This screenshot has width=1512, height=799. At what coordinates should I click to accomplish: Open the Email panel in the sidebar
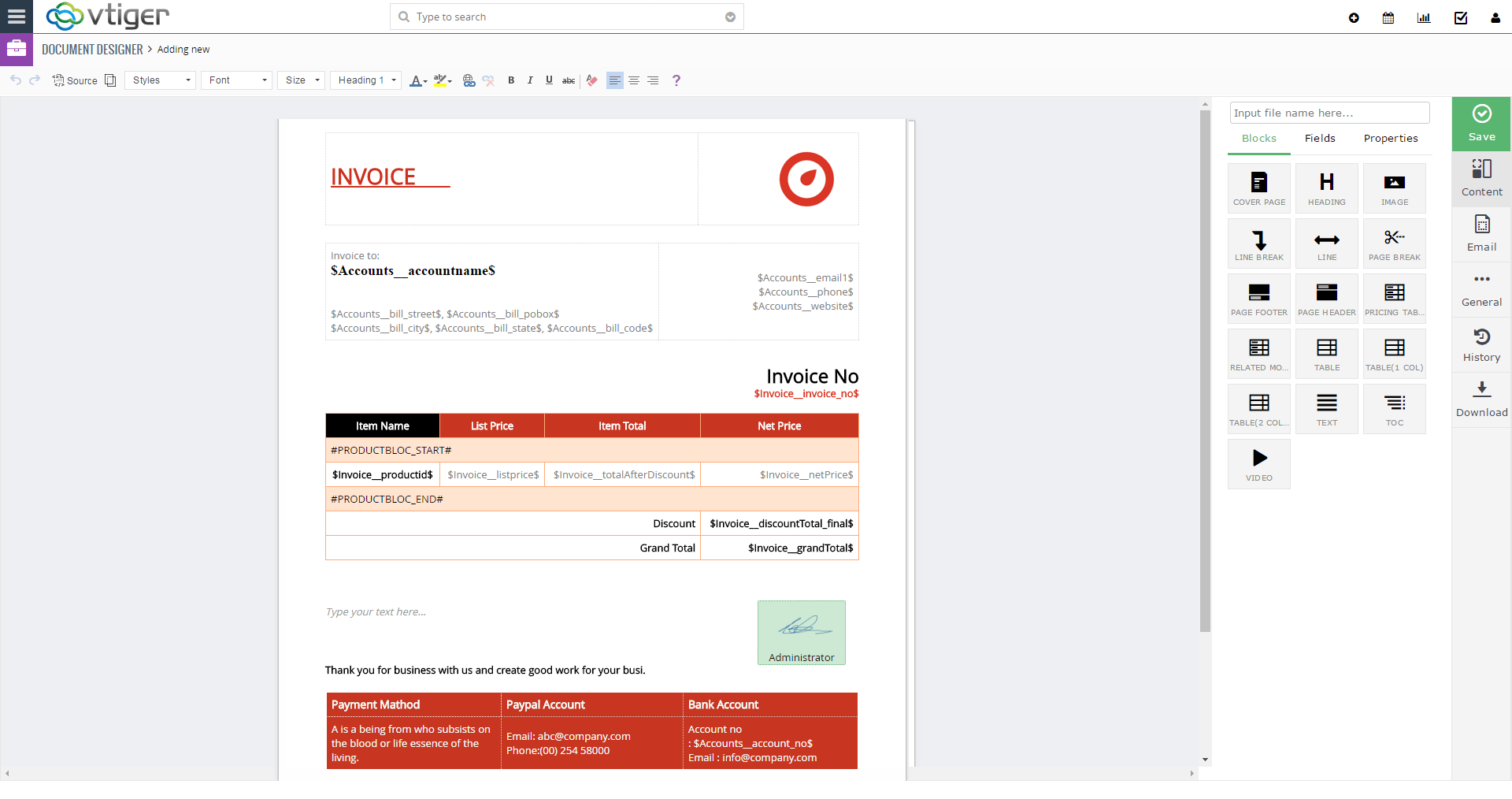coord(1481,233)
